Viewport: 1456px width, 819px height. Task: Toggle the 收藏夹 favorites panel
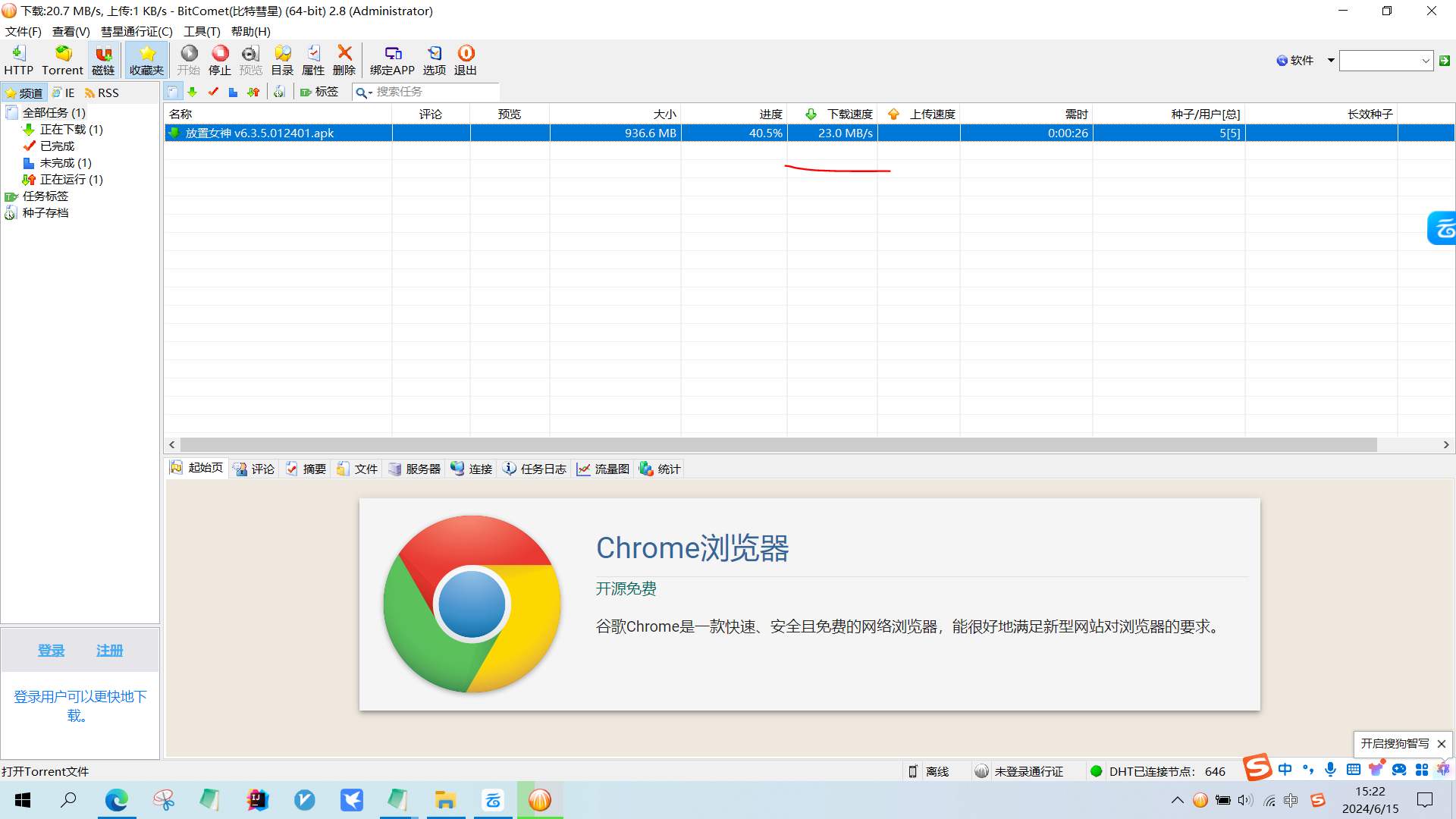pos(146,60)
